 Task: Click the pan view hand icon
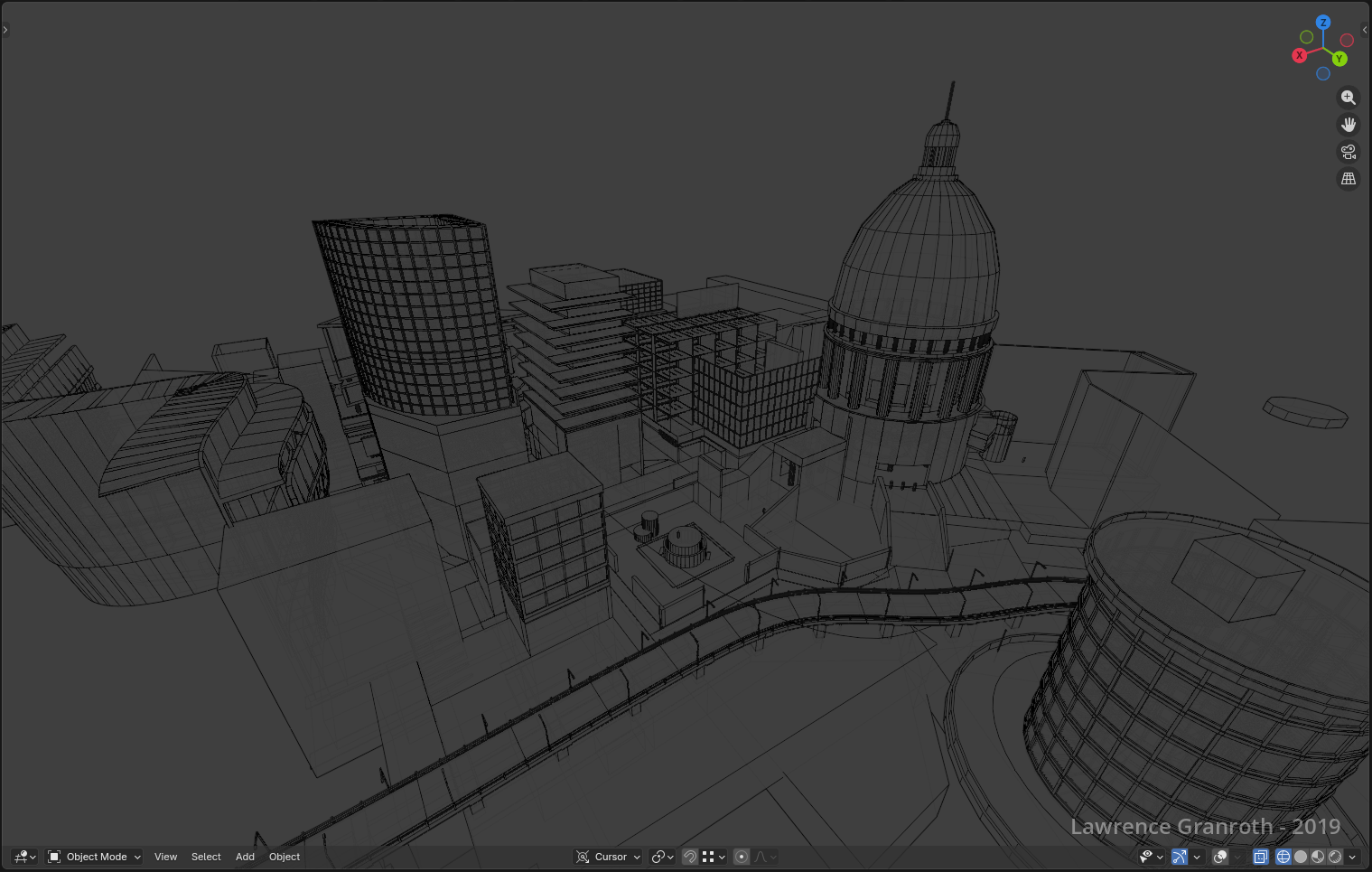1348,125
